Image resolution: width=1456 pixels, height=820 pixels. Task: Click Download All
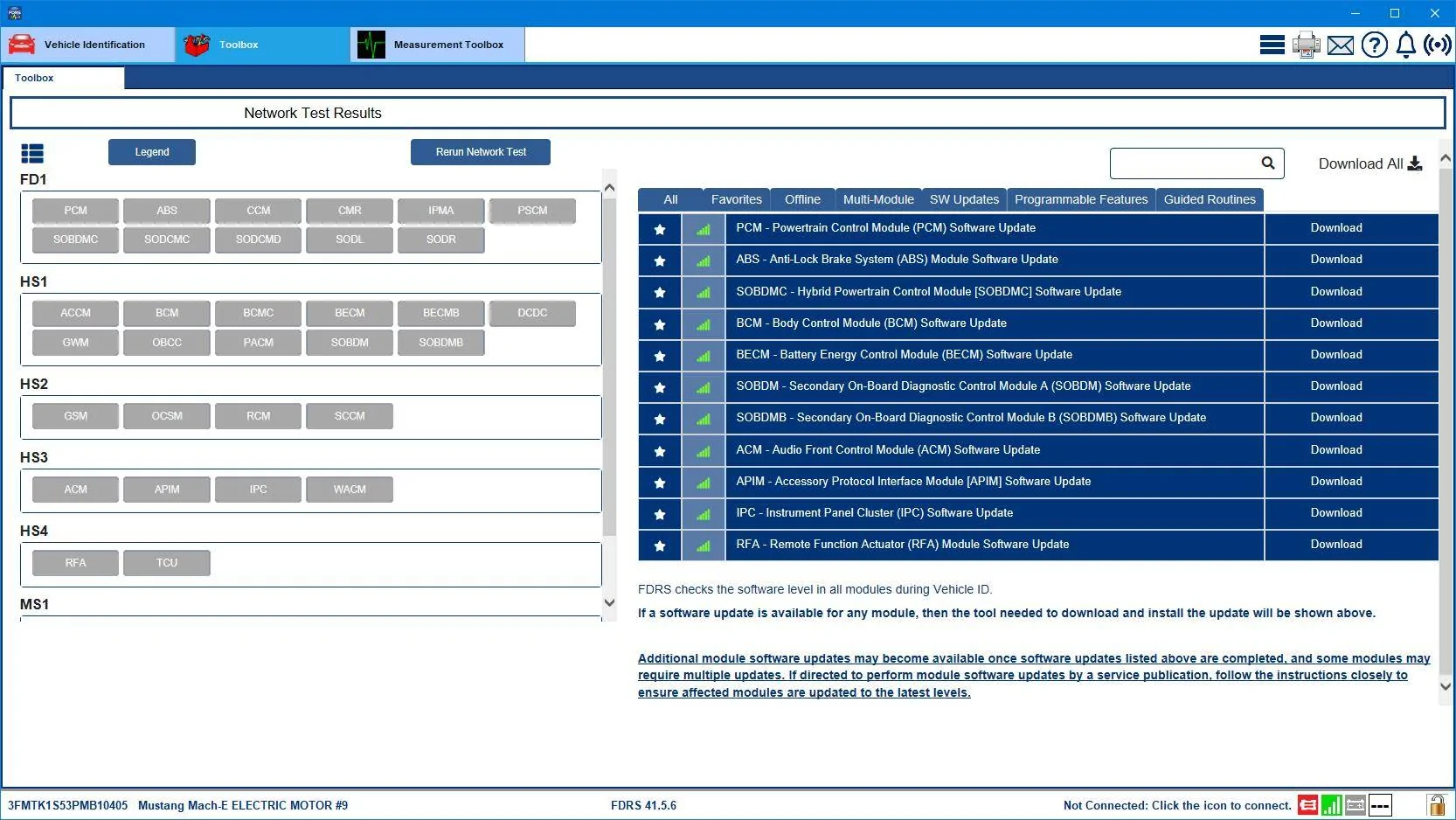click(1370, 163)
